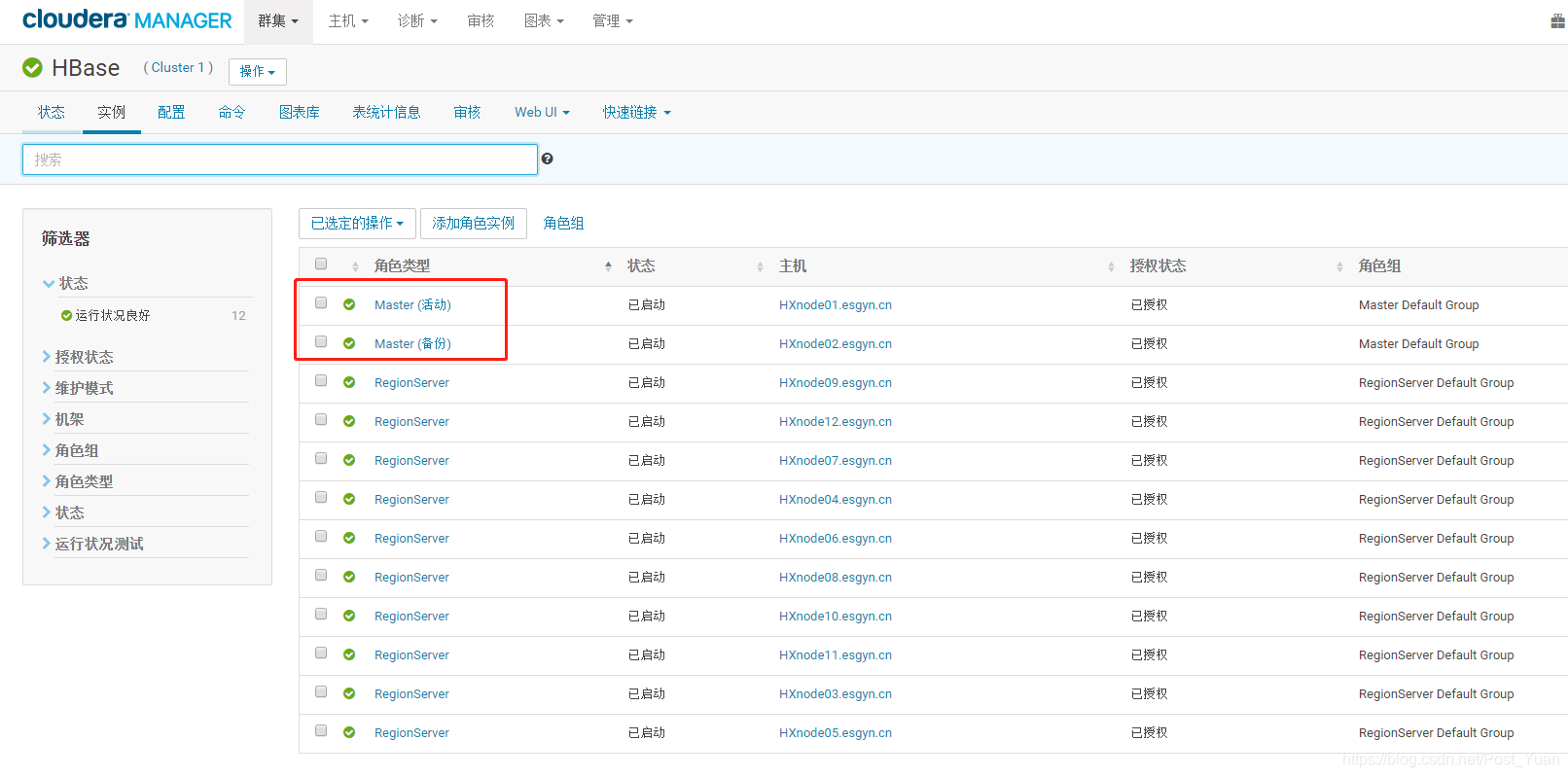Select the HXnode04 RegionServer checkbox
The image size is (1568, 777).
tap(321, 497)
